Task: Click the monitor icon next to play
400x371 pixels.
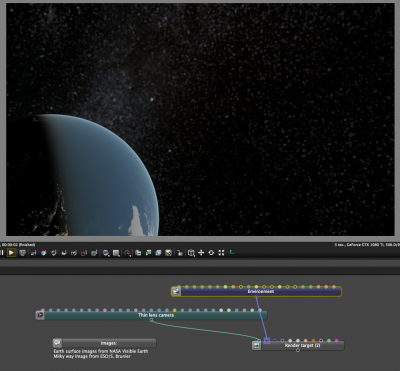Action: [x=22, y=253]
